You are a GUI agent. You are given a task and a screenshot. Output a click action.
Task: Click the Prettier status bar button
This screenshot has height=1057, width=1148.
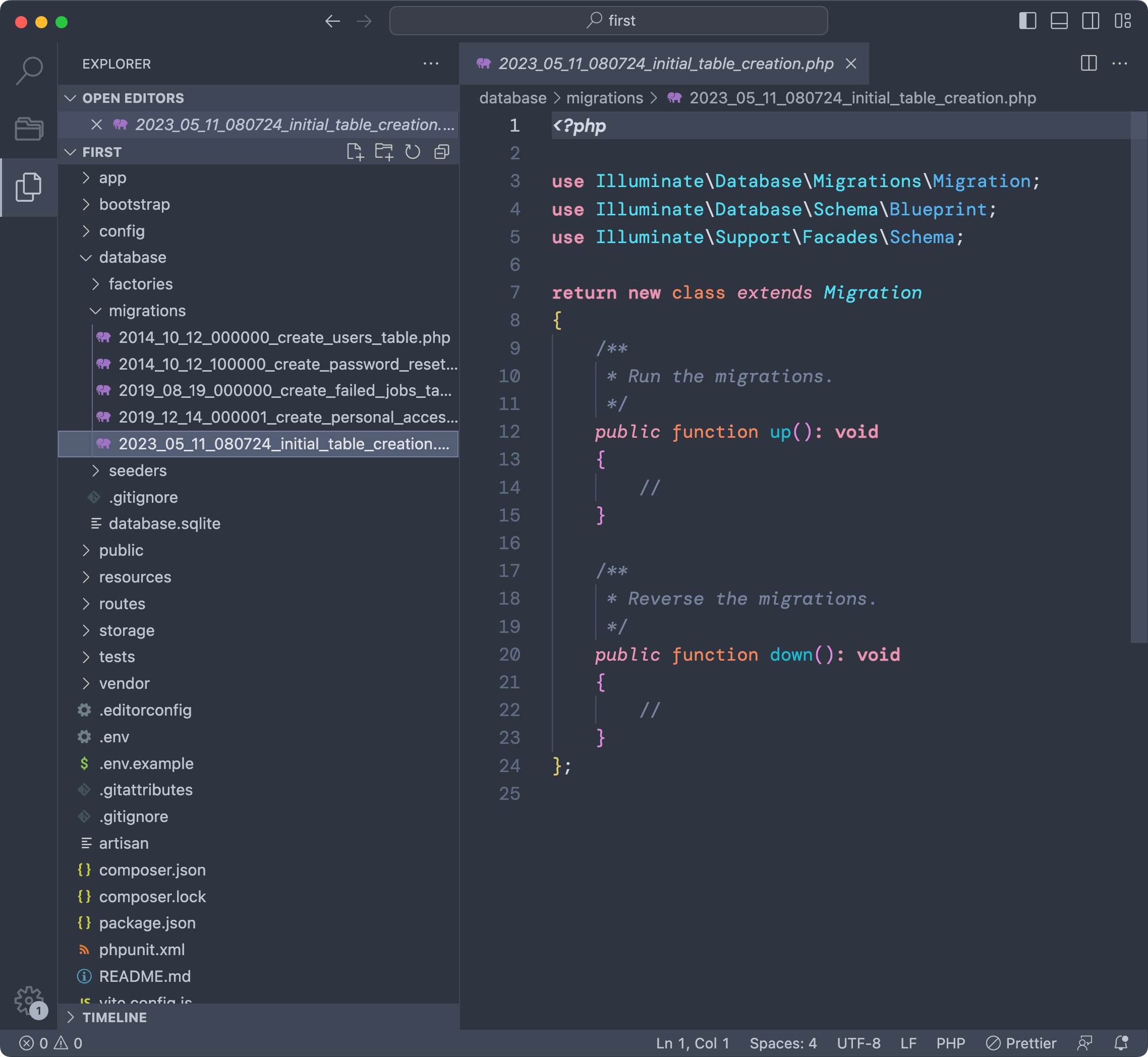(1021, 1043)
